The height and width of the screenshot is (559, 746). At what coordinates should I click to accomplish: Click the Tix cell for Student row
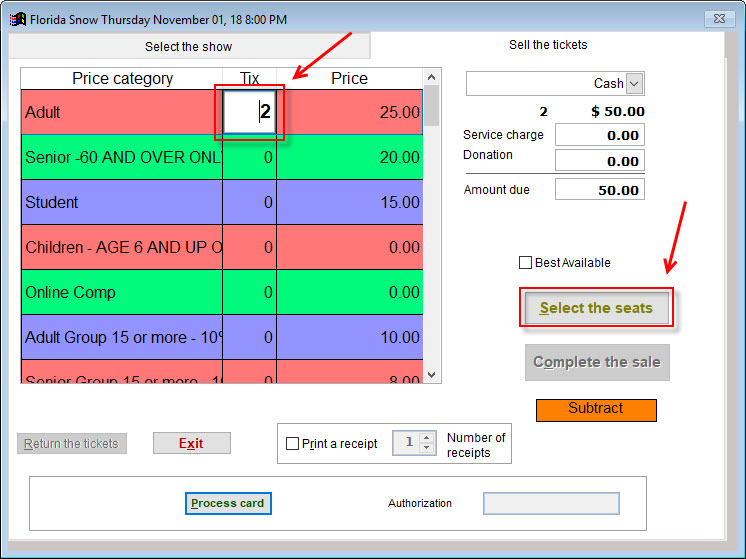250,202
